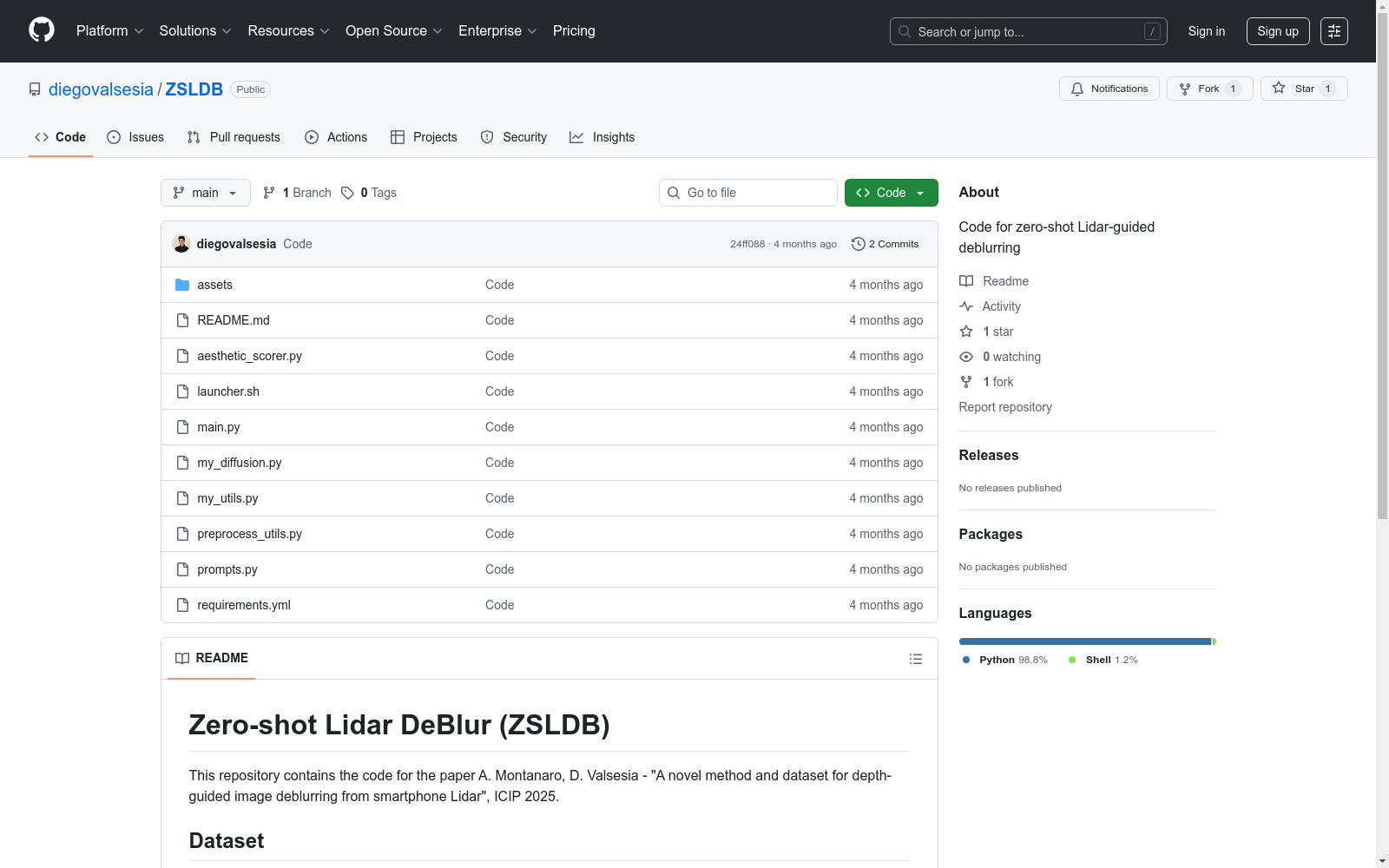Click the README book icon in README header

coord(182,658)
